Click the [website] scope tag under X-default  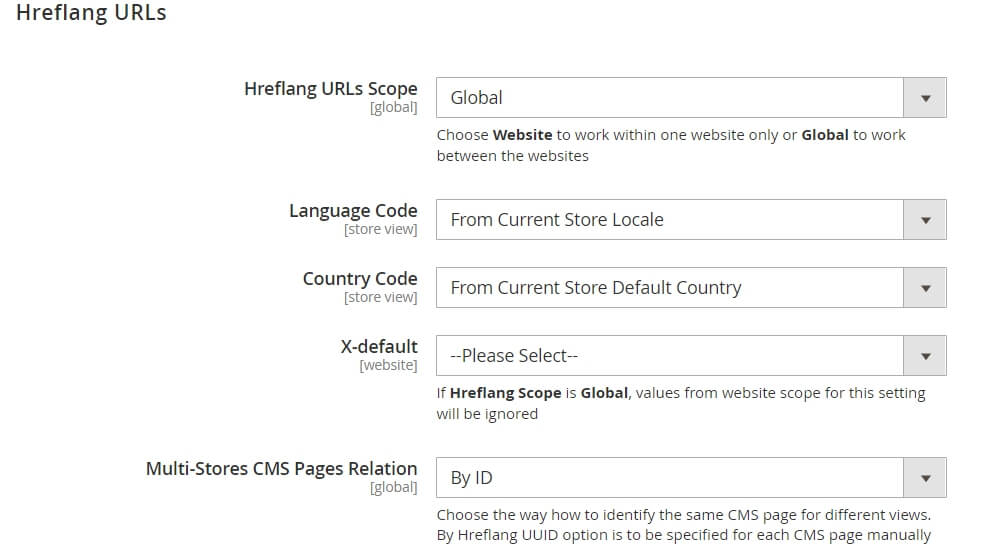[x=388, y=366]
